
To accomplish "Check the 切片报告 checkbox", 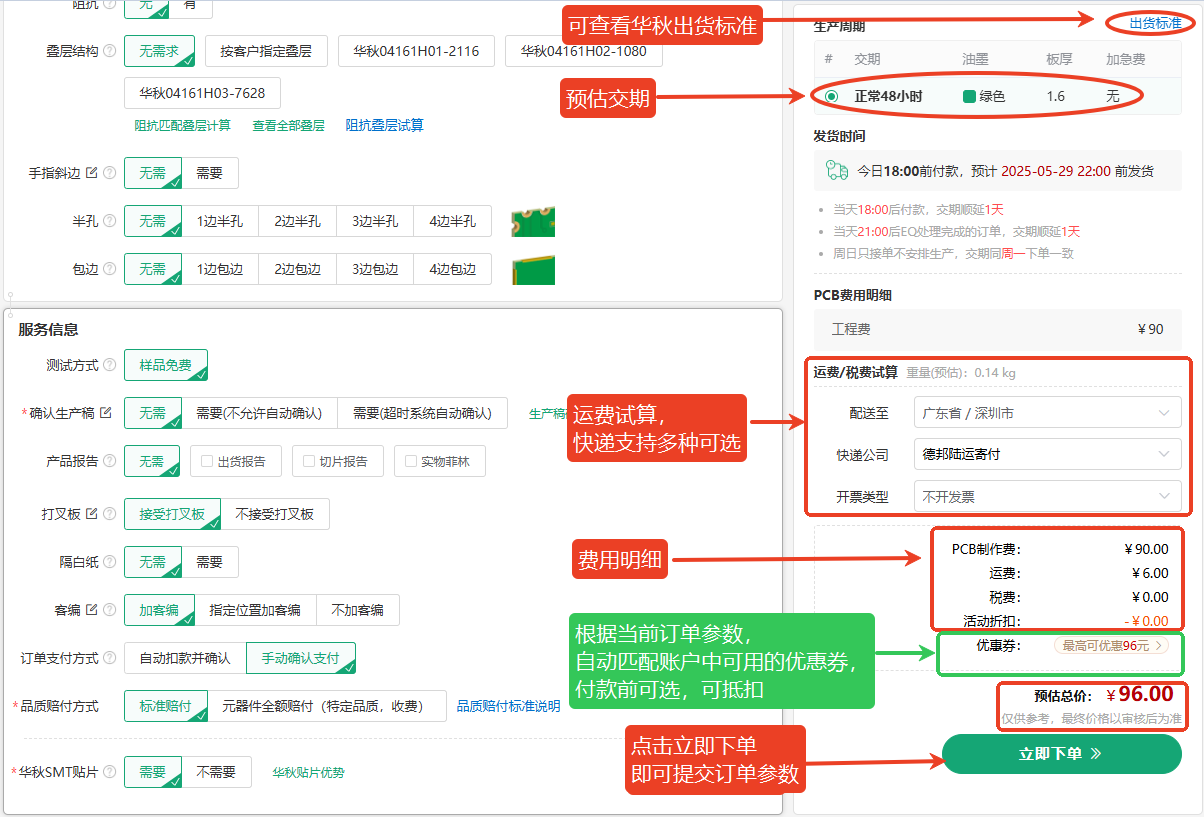I will point(309,462).
